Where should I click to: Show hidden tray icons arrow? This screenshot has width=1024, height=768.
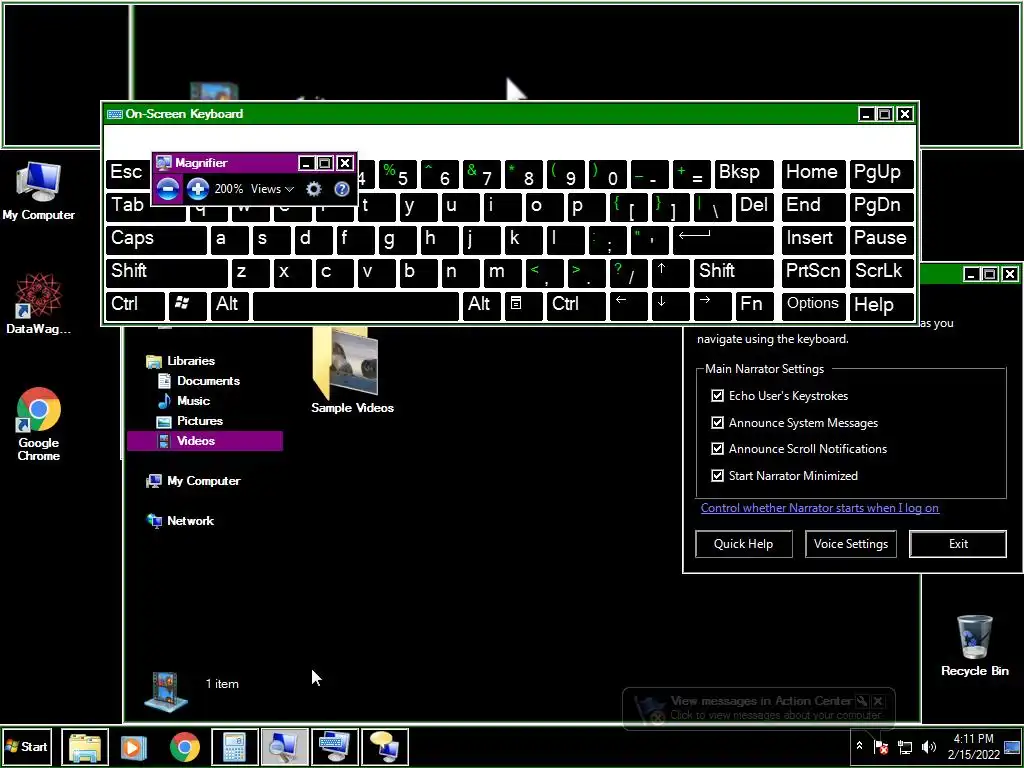click(859, 746)
